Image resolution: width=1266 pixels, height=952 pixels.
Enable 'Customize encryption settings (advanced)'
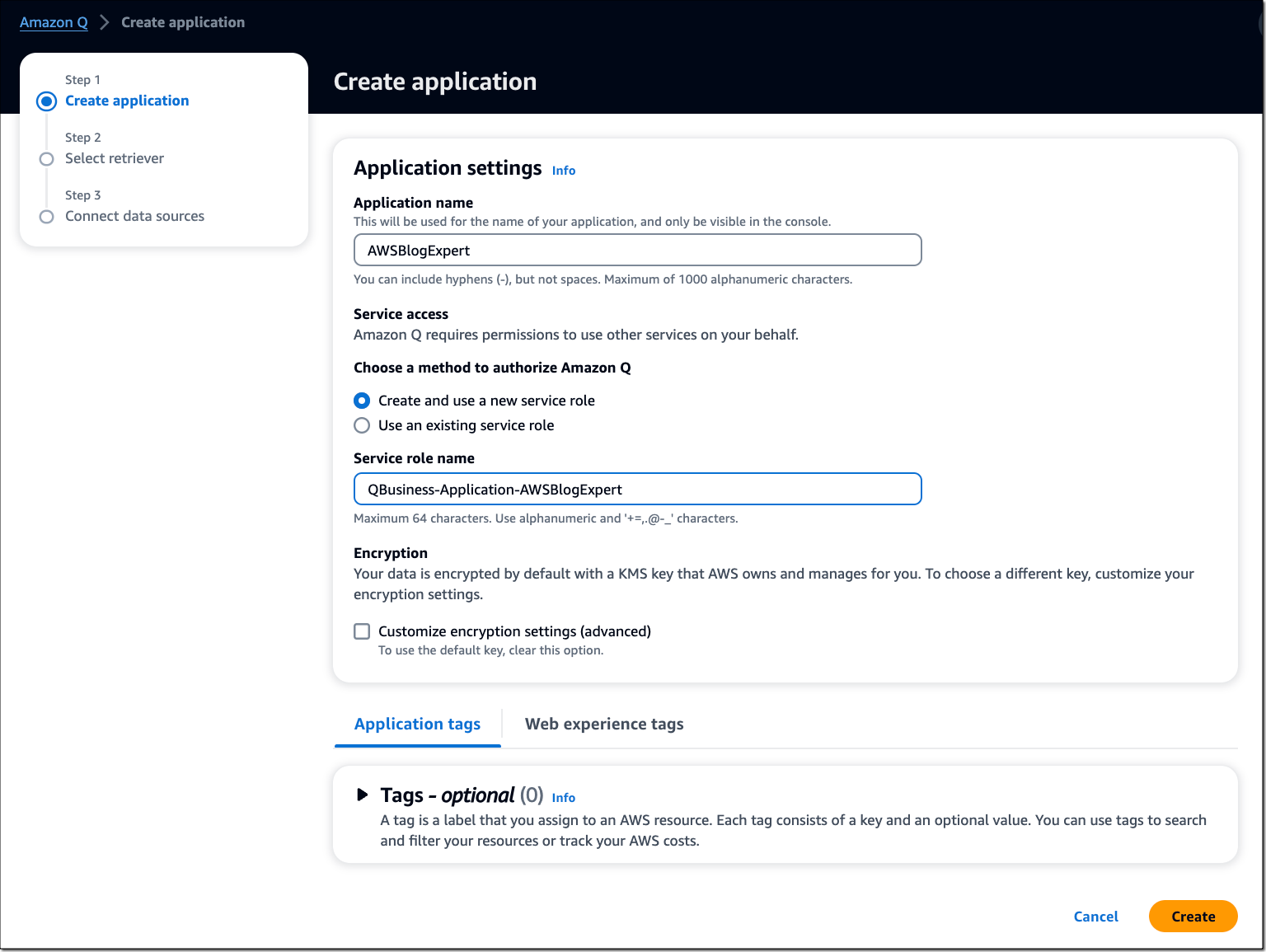(361, 631)
